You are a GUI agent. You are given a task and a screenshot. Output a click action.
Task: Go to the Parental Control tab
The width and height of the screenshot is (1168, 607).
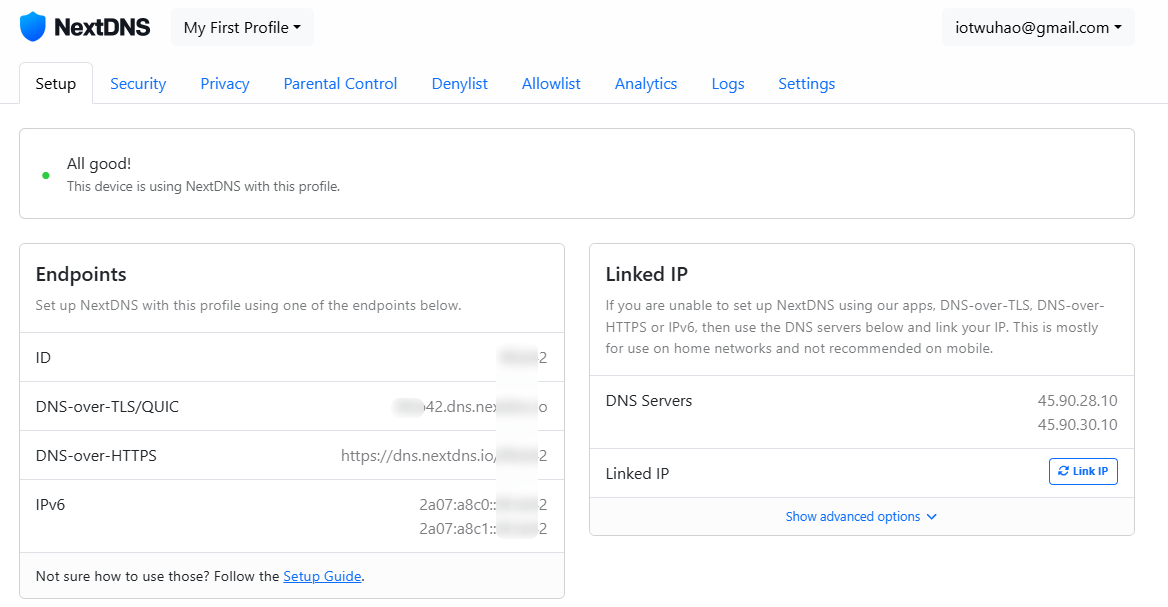coord(340,83)
